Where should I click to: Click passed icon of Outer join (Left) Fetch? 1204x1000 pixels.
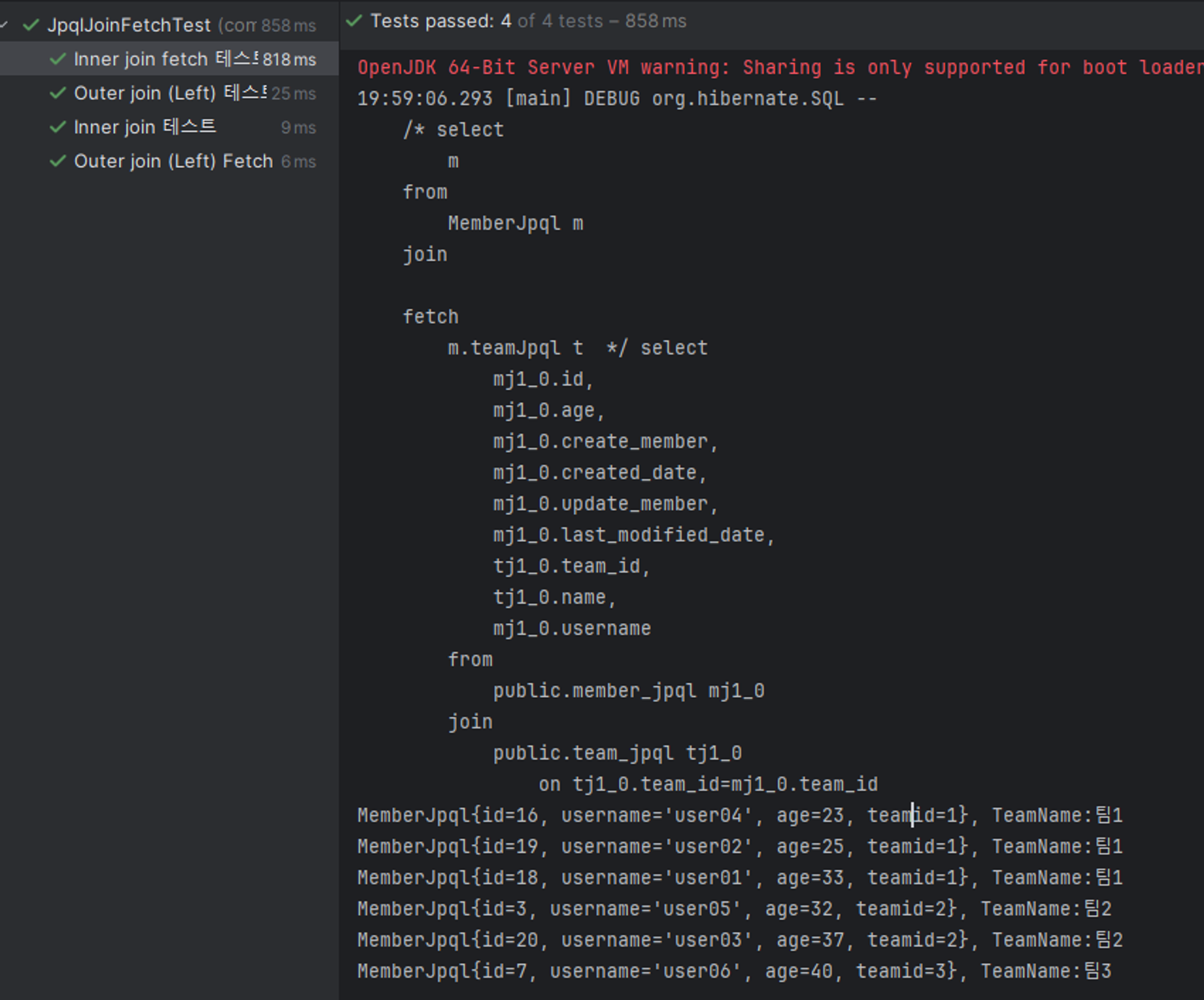click(x=58, y=161)
